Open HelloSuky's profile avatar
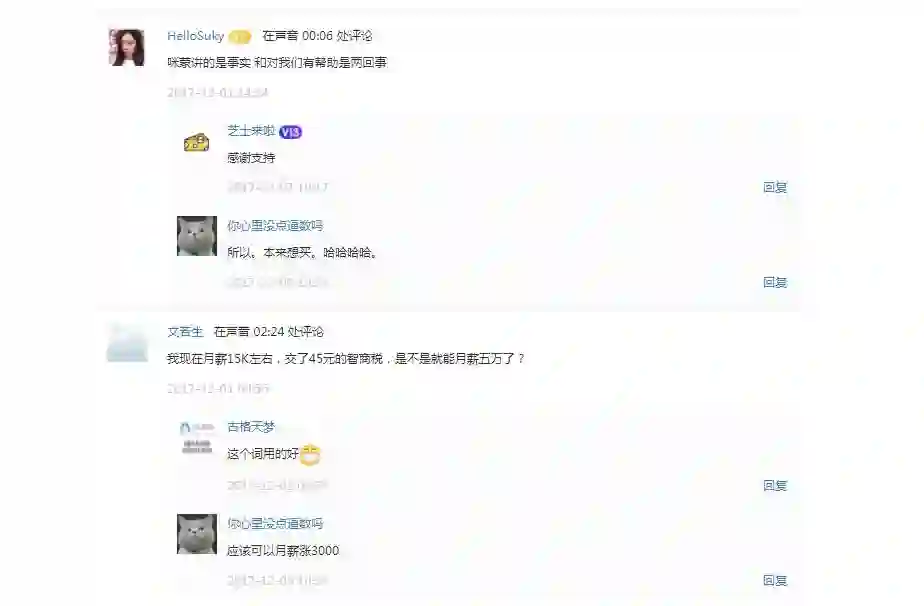924x606 pixels. pos(127,47)
